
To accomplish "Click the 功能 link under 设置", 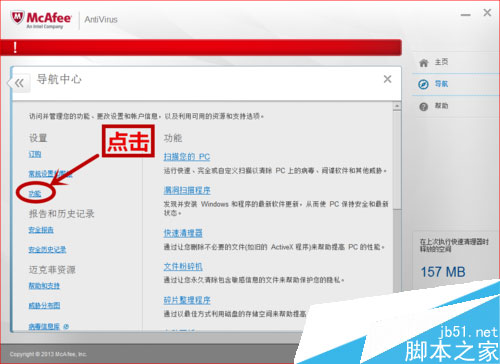I will coord(35,194).
